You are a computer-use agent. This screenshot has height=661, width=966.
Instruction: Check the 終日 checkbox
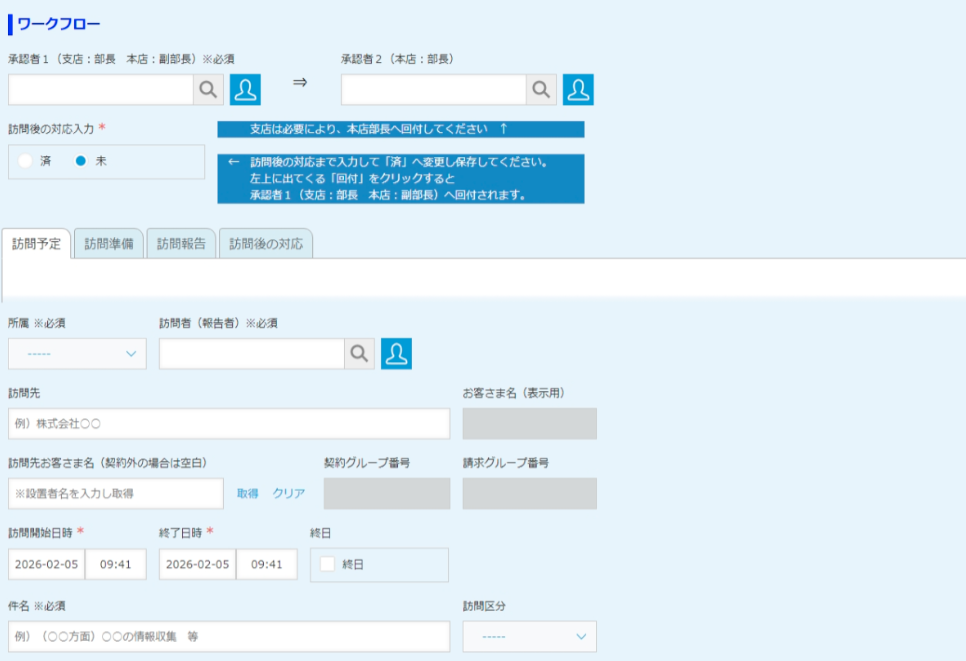[x=327, y=564]
